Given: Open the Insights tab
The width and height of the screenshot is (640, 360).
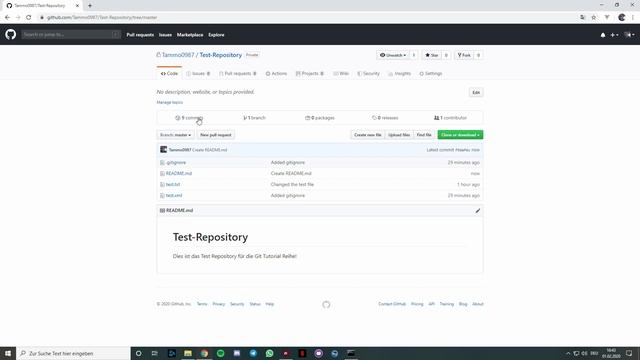Looking at the screenshot, I should 400,73.
